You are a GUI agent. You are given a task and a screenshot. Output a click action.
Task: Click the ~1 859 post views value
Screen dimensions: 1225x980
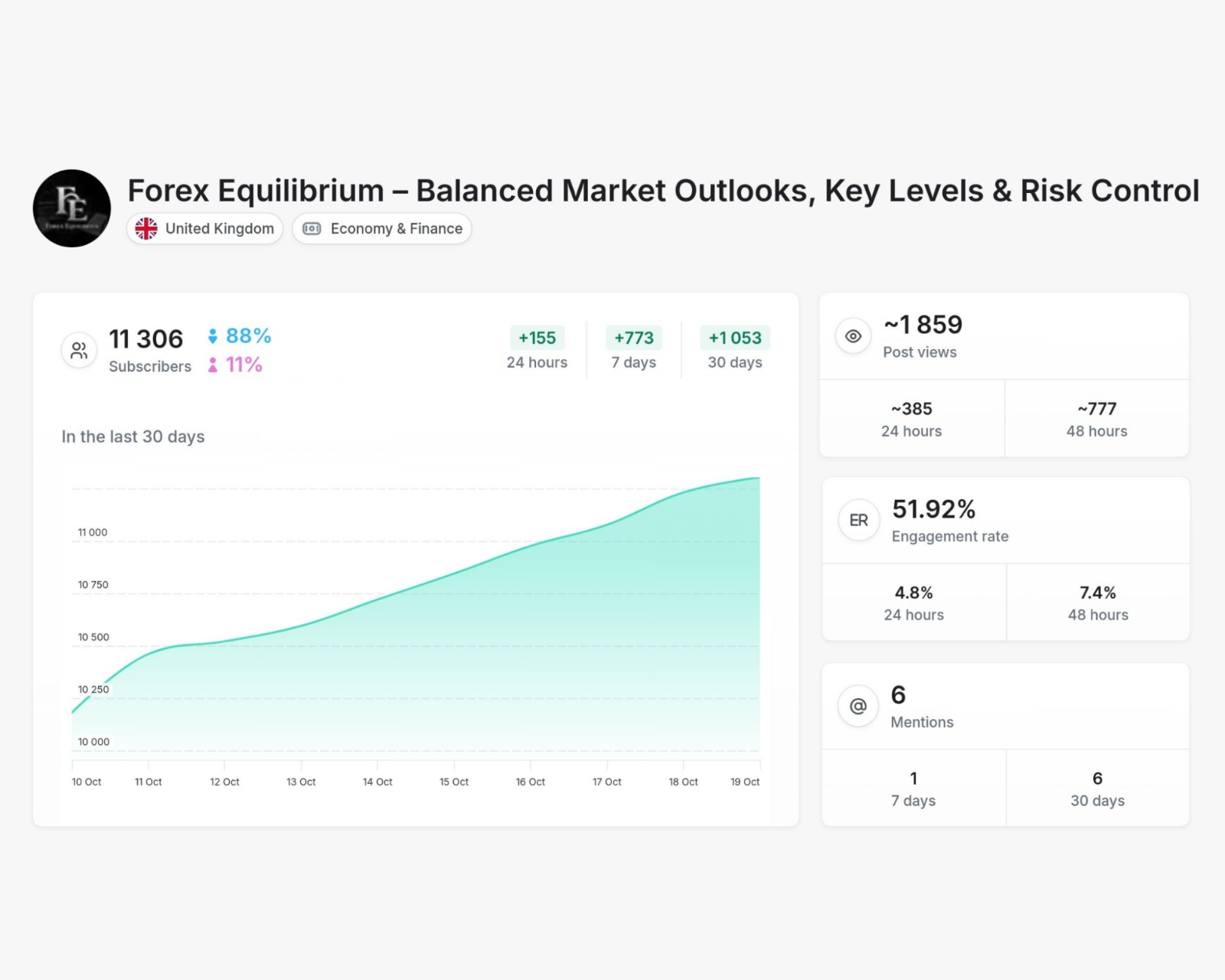pyautogui.click(x=923, y=325)
